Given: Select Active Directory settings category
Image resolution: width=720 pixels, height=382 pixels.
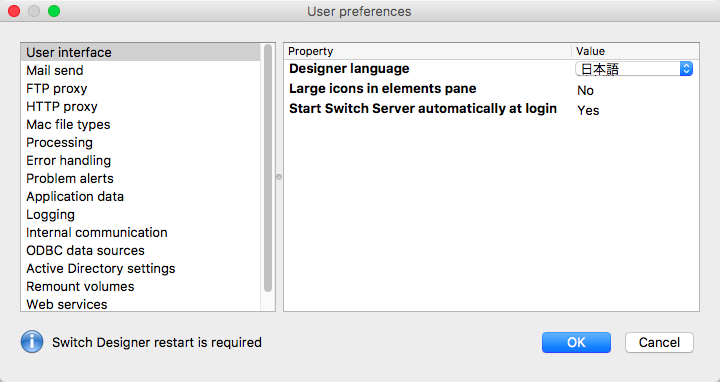Looking at the screenshot, I should pos(101,268).
